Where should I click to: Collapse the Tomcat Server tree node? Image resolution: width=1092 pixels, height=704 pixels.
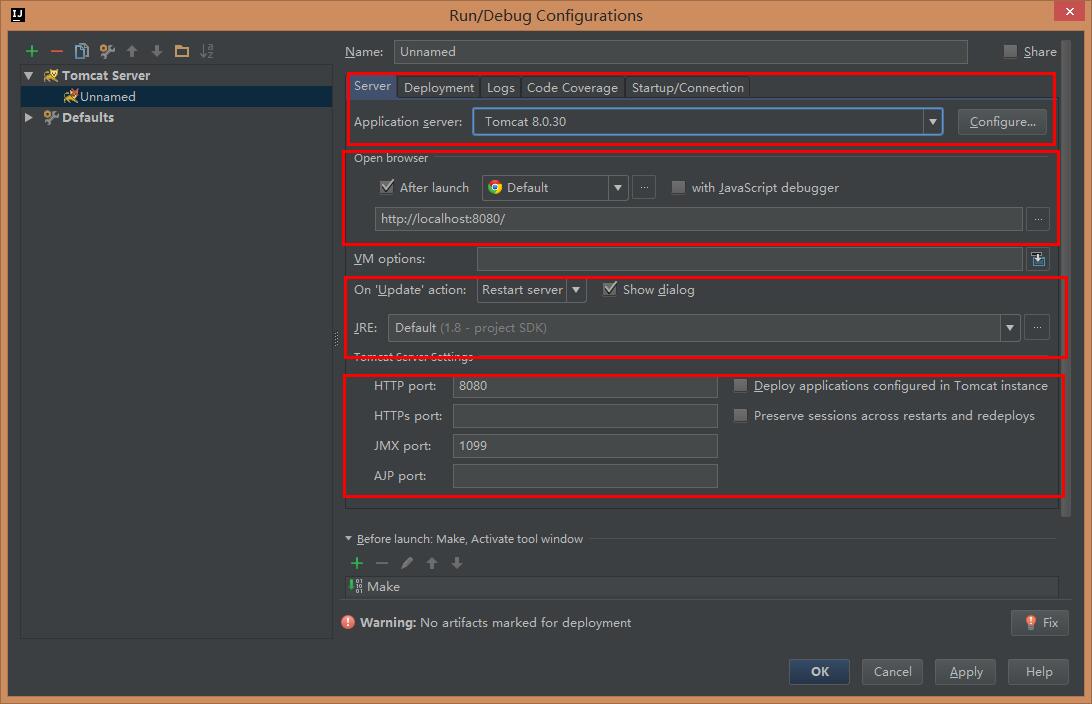click(29, 75)
